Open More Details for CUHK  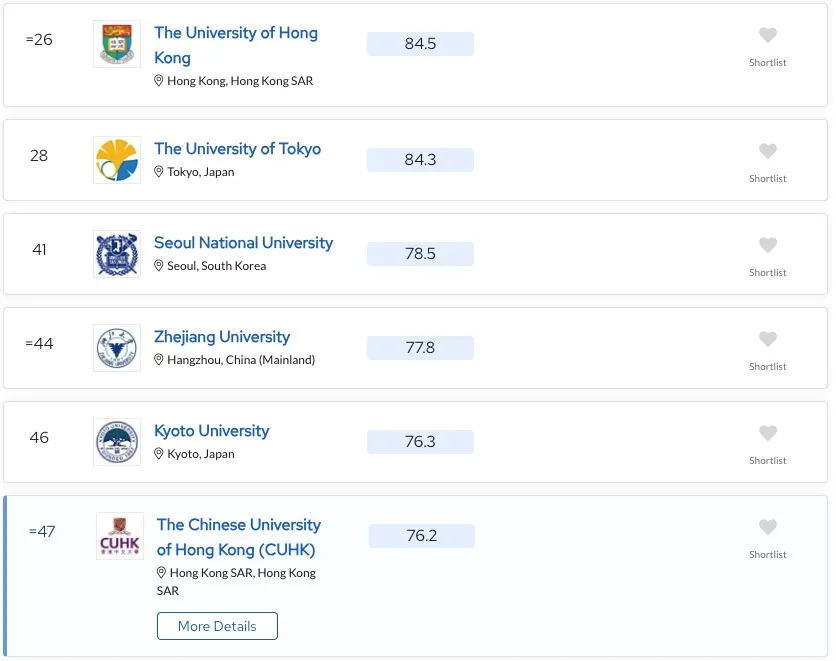click(217, 626)
